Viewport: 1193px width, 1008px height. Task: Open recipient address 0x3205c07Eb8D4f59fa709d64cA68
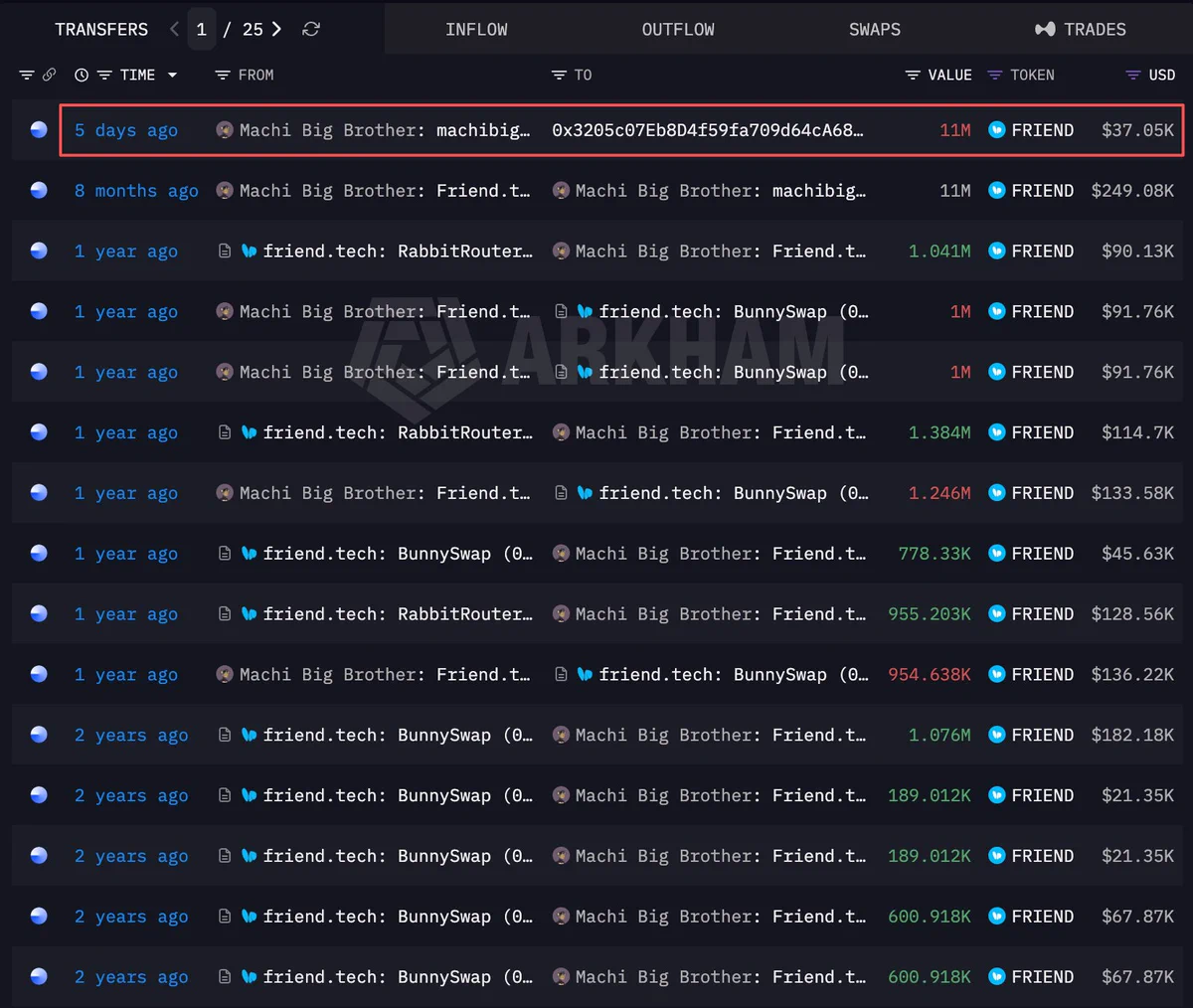coord(708,130)
